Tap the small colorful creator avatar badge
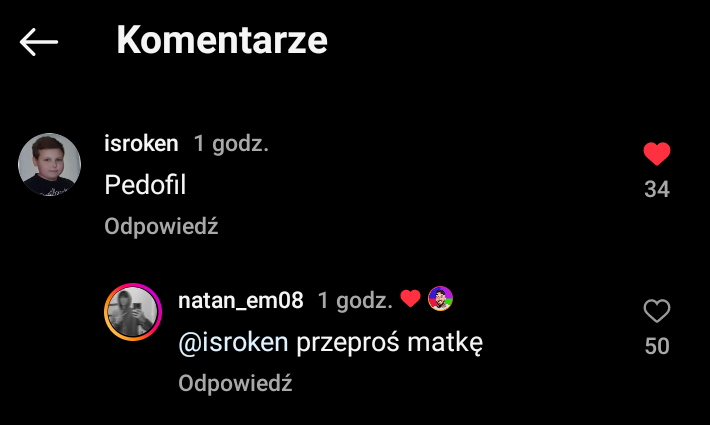The width and height of the screenshot is (710, 425). (440, 299)
